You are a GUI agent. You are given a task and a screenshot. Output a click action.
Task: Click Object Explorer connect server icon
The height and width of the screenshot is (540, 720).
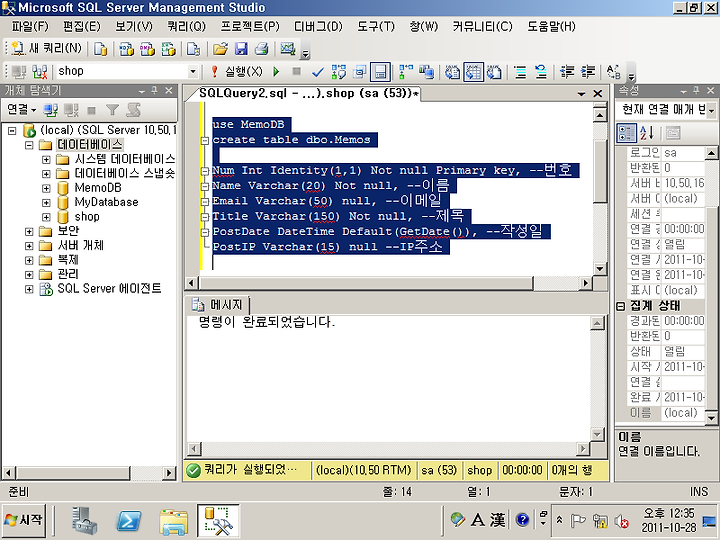51,110
